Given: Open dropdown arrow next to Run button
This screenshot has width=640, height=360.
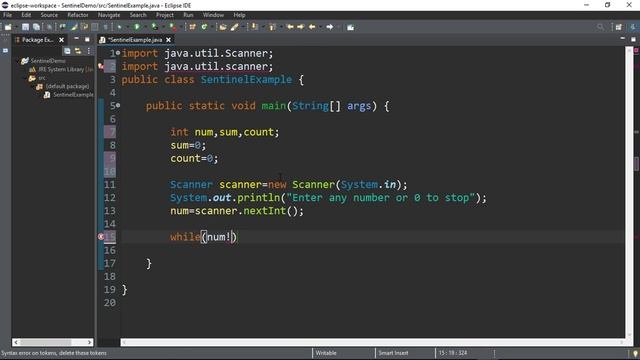Looking at the screenshot, I should [x=145, y=27].
